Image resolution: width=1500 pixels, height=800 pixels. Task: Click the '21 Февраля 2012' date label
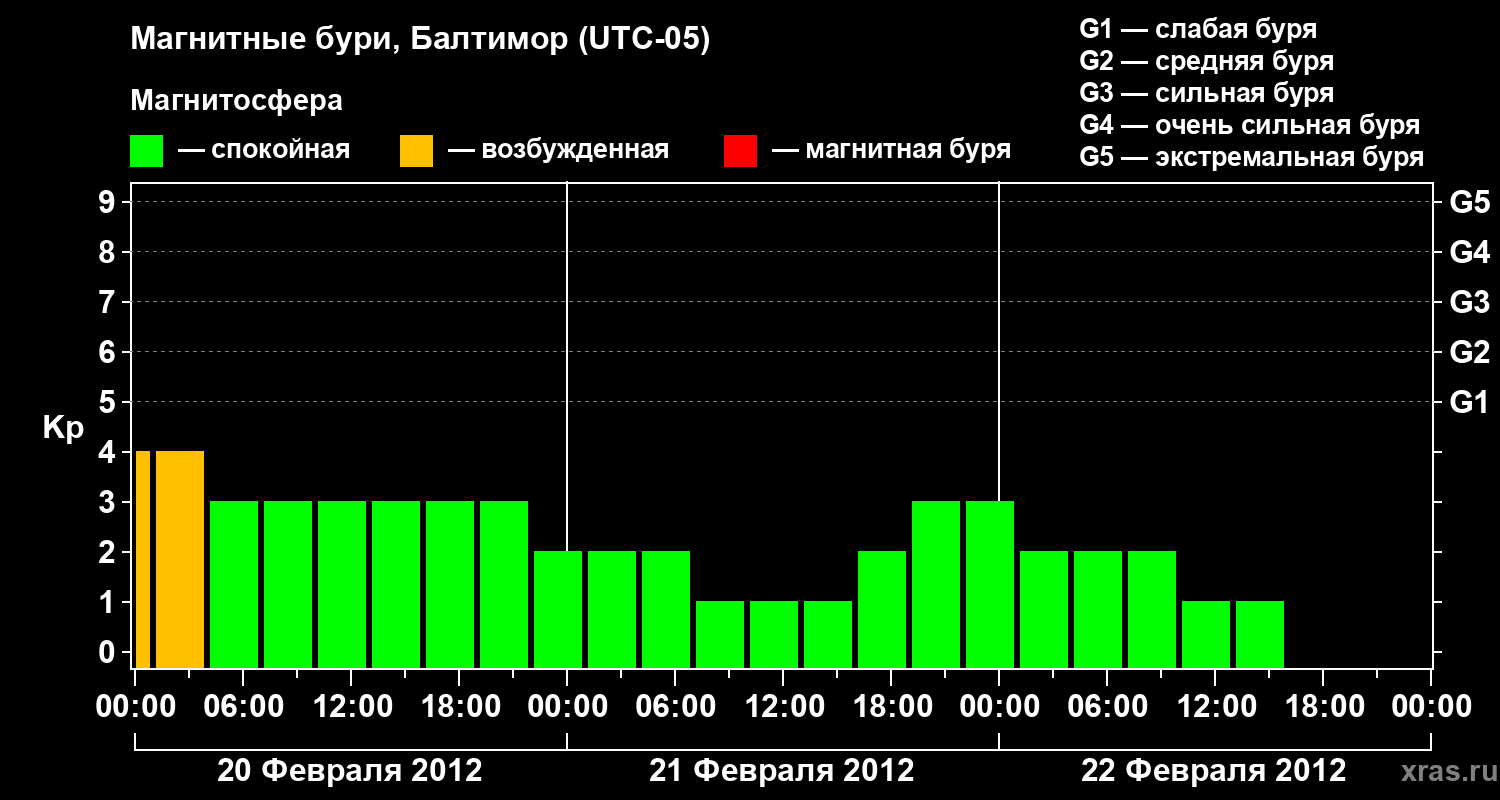(782, 770)
